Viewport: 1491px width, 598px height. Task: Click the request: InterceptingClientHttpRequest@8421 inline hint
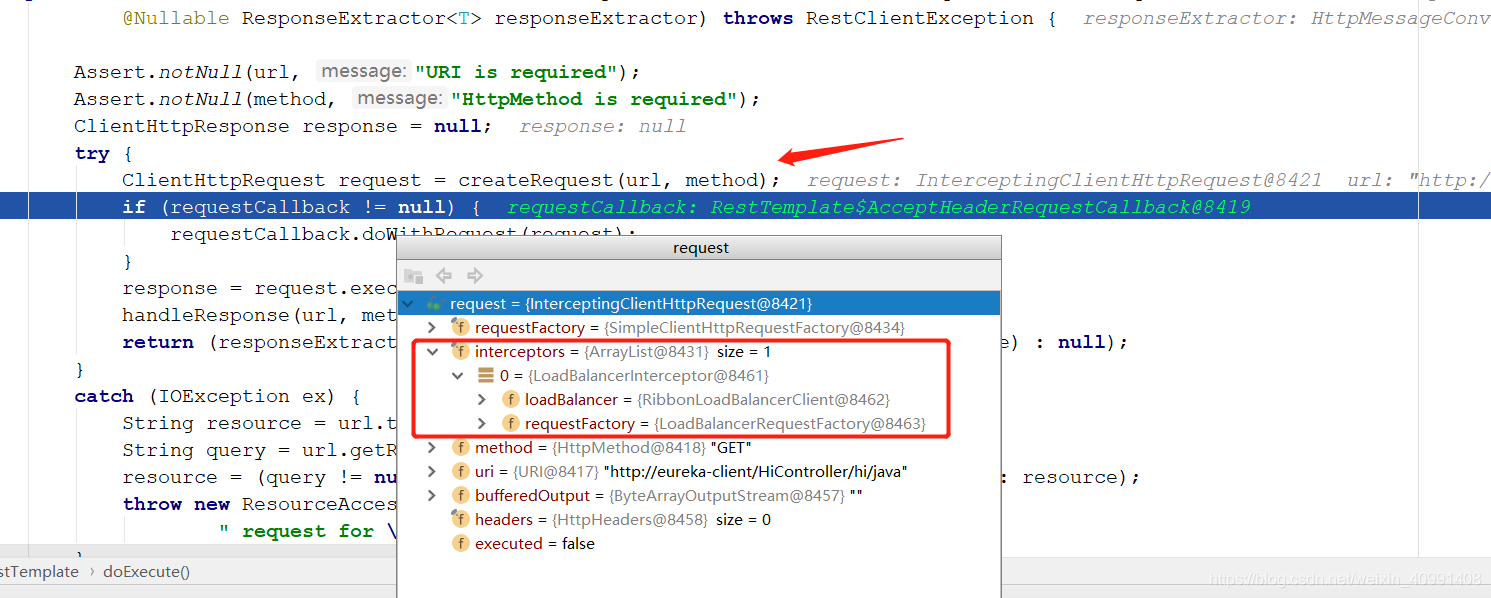[x=1065, y=180]
